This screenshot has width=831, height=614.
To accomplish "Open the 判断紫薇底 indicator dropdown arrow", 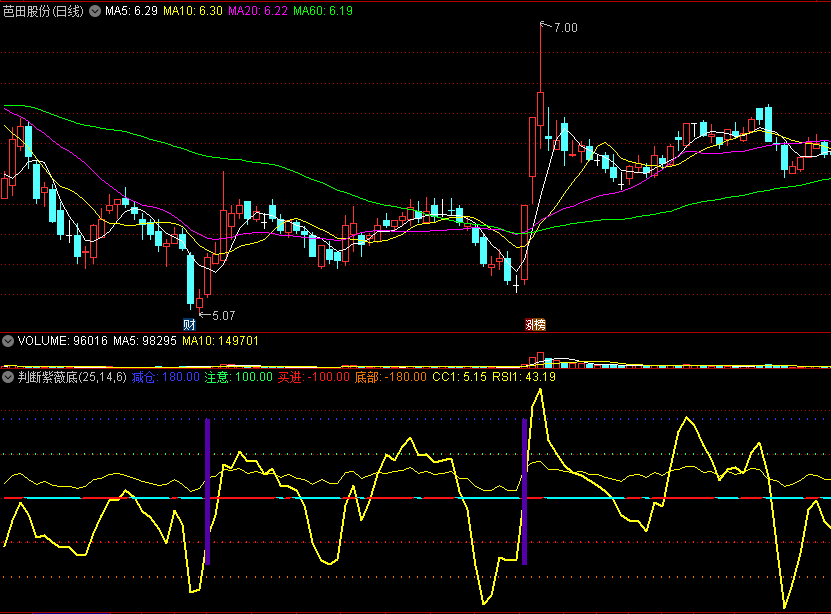I will pos(8,377).
